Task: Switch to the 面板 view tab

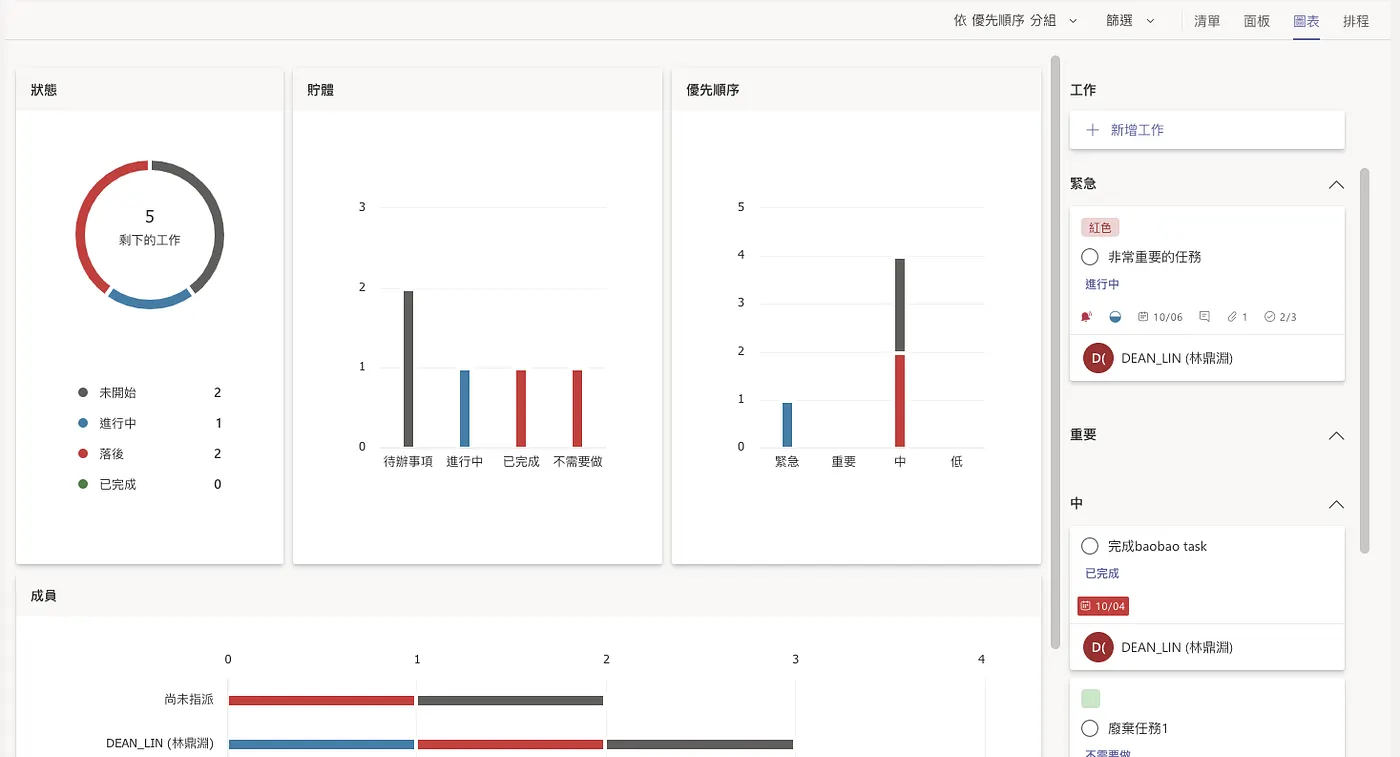Action: 1257,21
